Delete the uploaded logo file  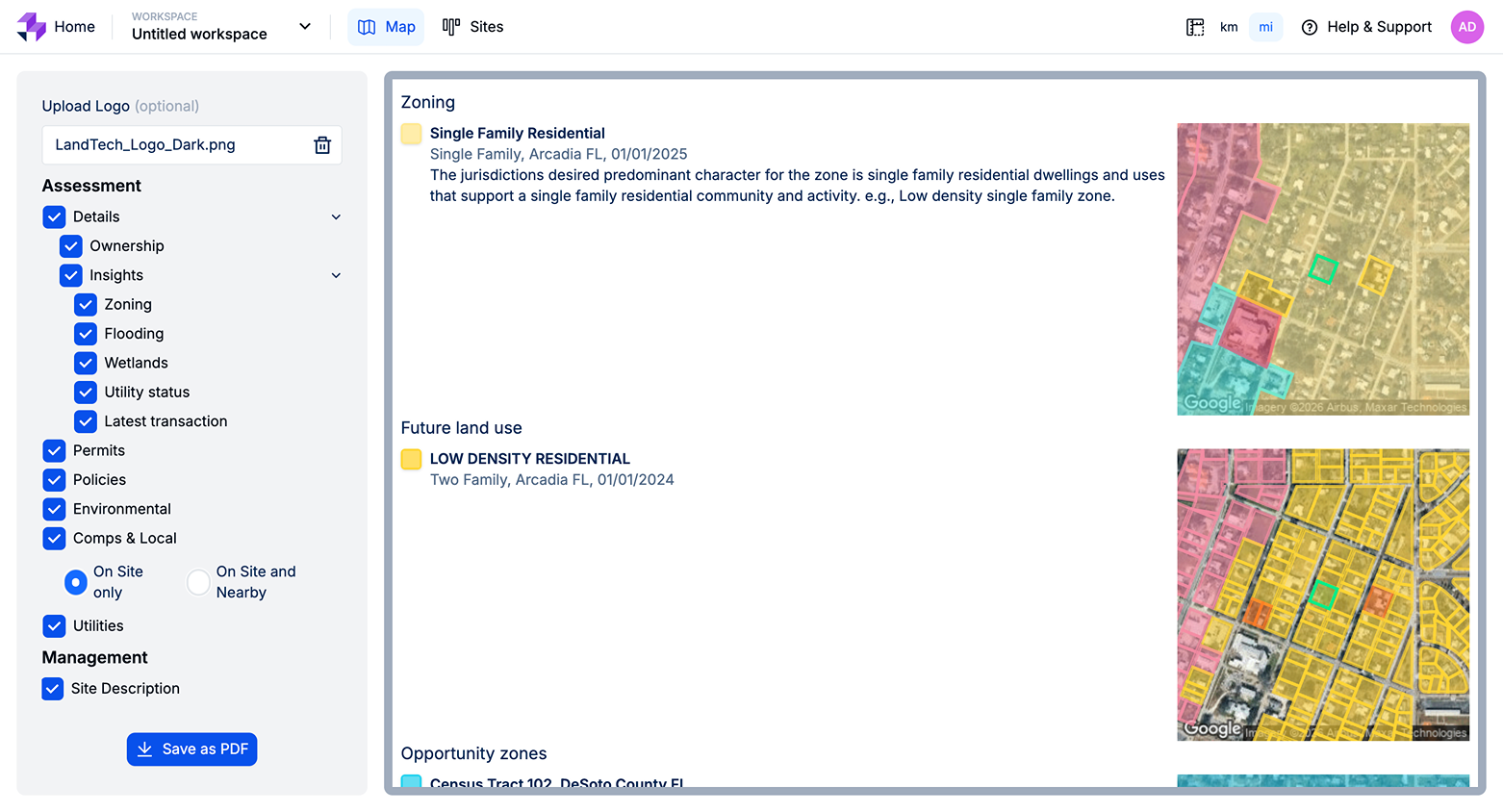click(x=322, y=145)
